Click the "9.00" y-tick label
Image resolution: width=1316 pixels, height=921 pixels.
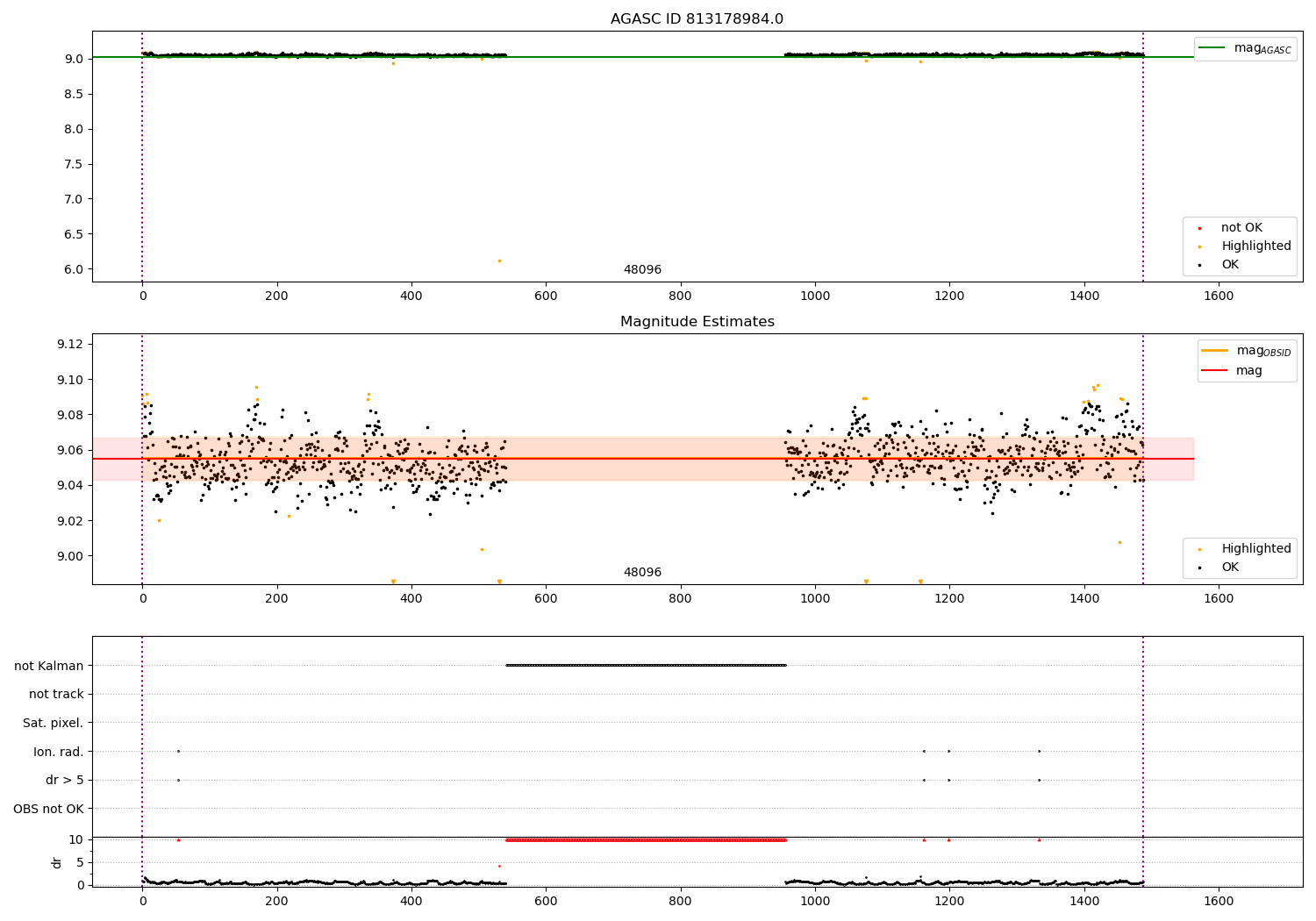(69, 556)
